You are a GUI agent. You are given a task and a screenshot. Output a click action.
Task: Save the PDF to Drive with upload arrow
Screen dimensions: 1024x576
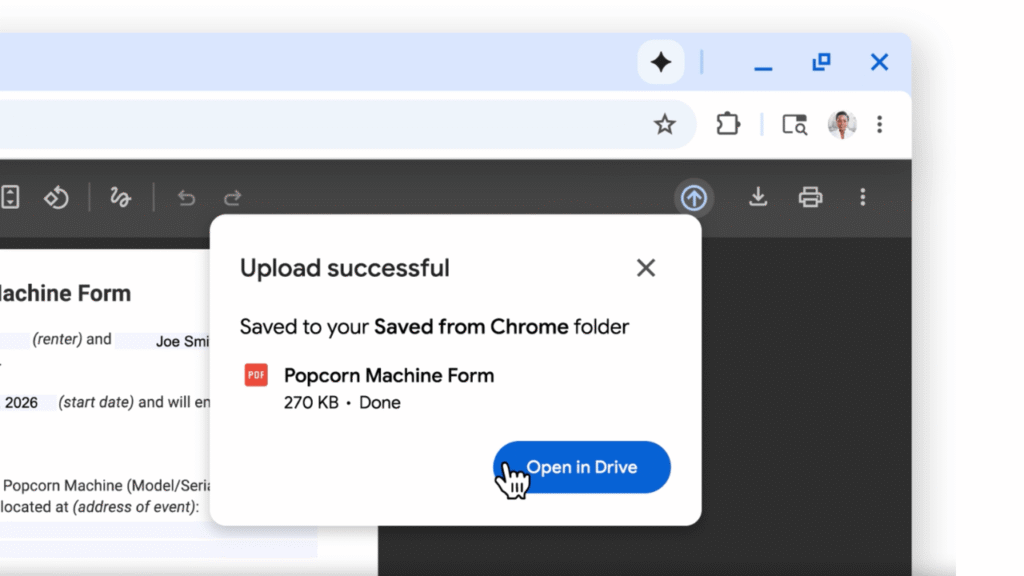click(x=694, y=197)
